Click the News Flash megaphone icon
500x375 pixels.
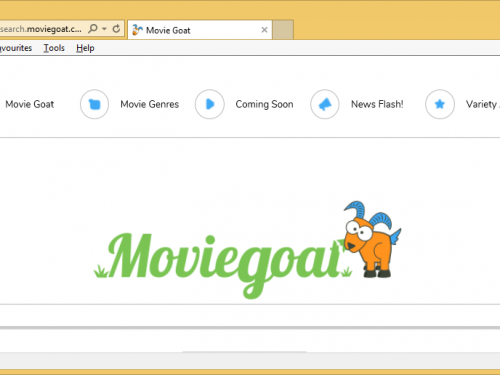point(325,104)
